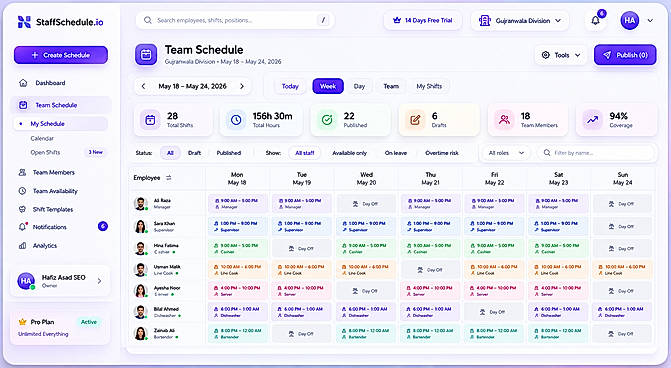
Task: Click the HA user avatar in header
Action: 629,20
